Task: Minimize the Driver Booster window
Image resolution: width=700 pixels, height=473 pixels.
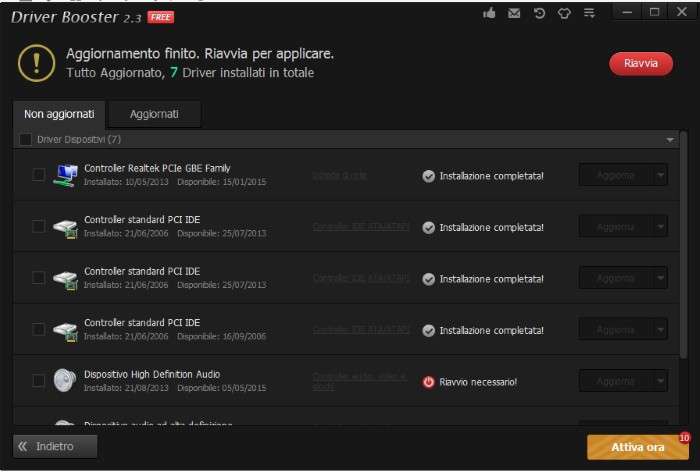Action: click(627, 12)
